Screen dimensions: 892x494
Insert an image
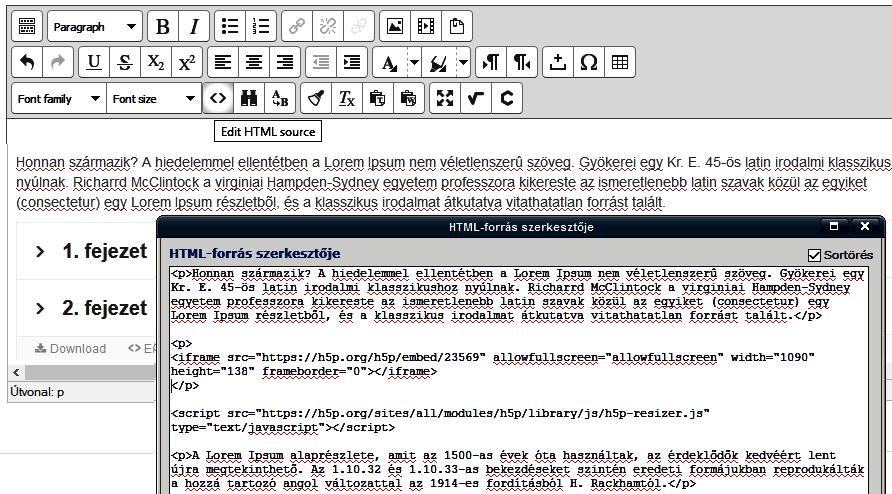(x=395, y=26)
